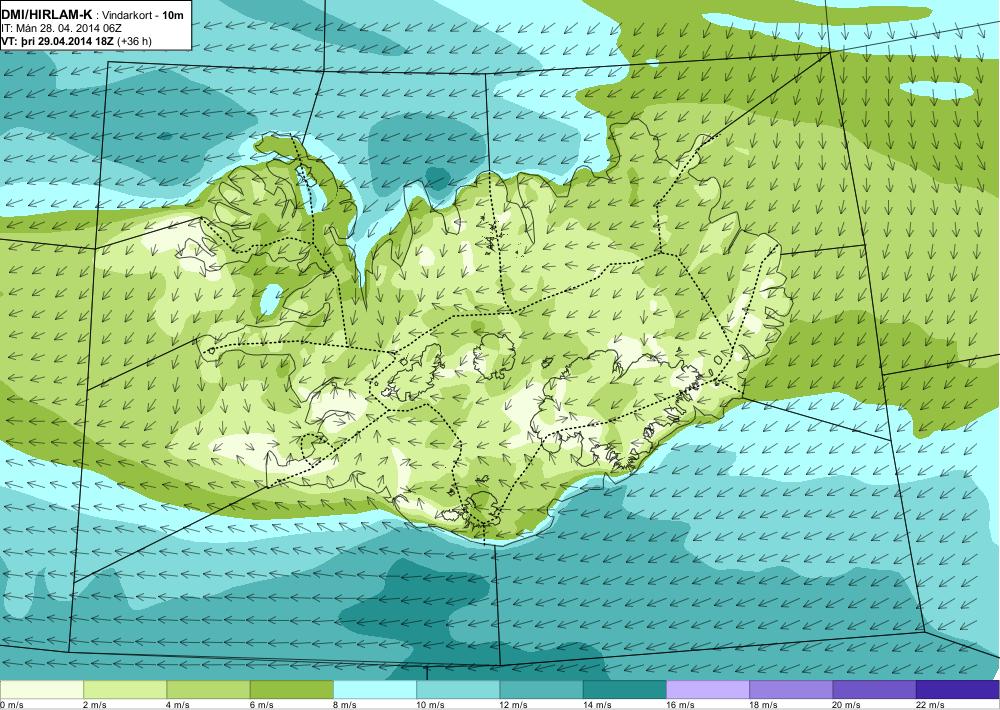Click the "20 m/s" legend label
Viewport: 1000px width, 710px height.
[x=847, y=704]
